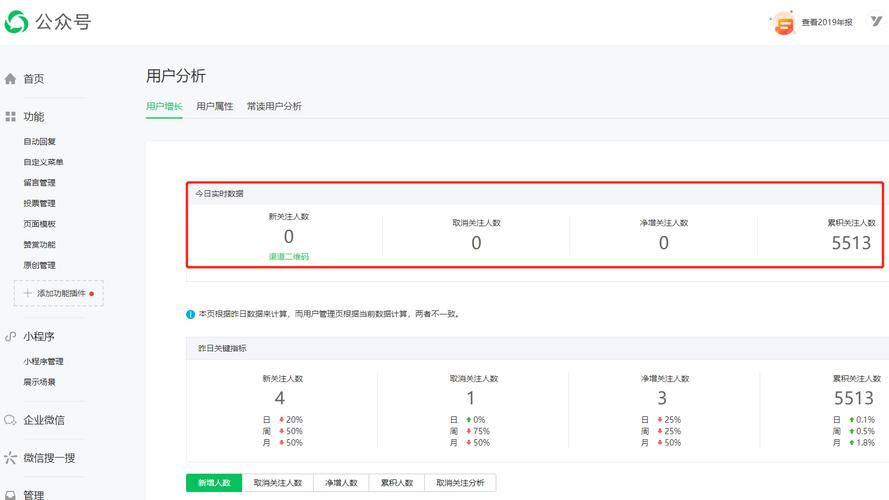889x500 pixels.
Task: Open the 常读用户分析 tab
Action: pyautogui.click(x=274, y=106)
